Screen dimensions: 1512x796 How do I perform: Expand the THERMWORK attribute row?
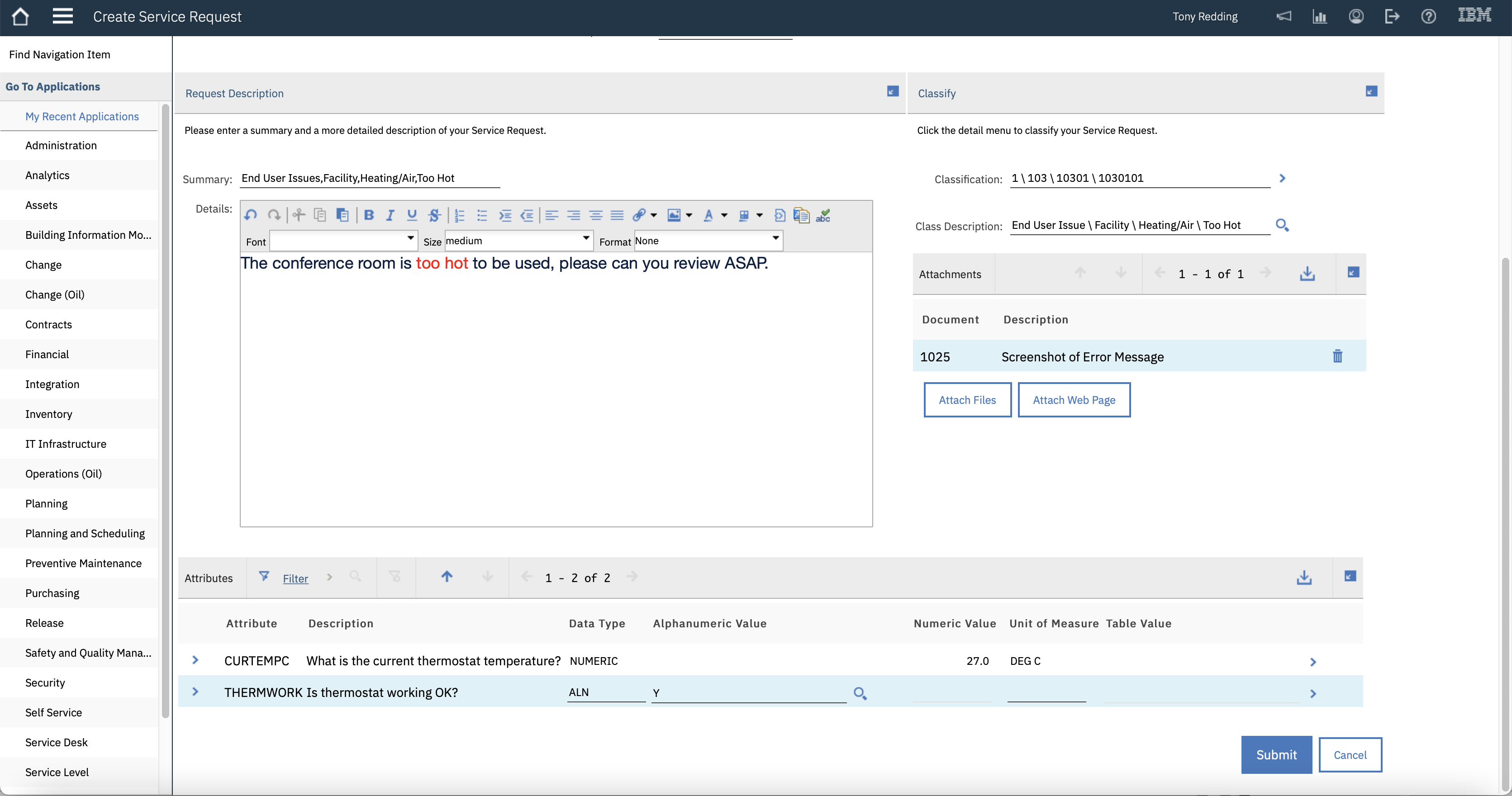(x=195, y=692)
